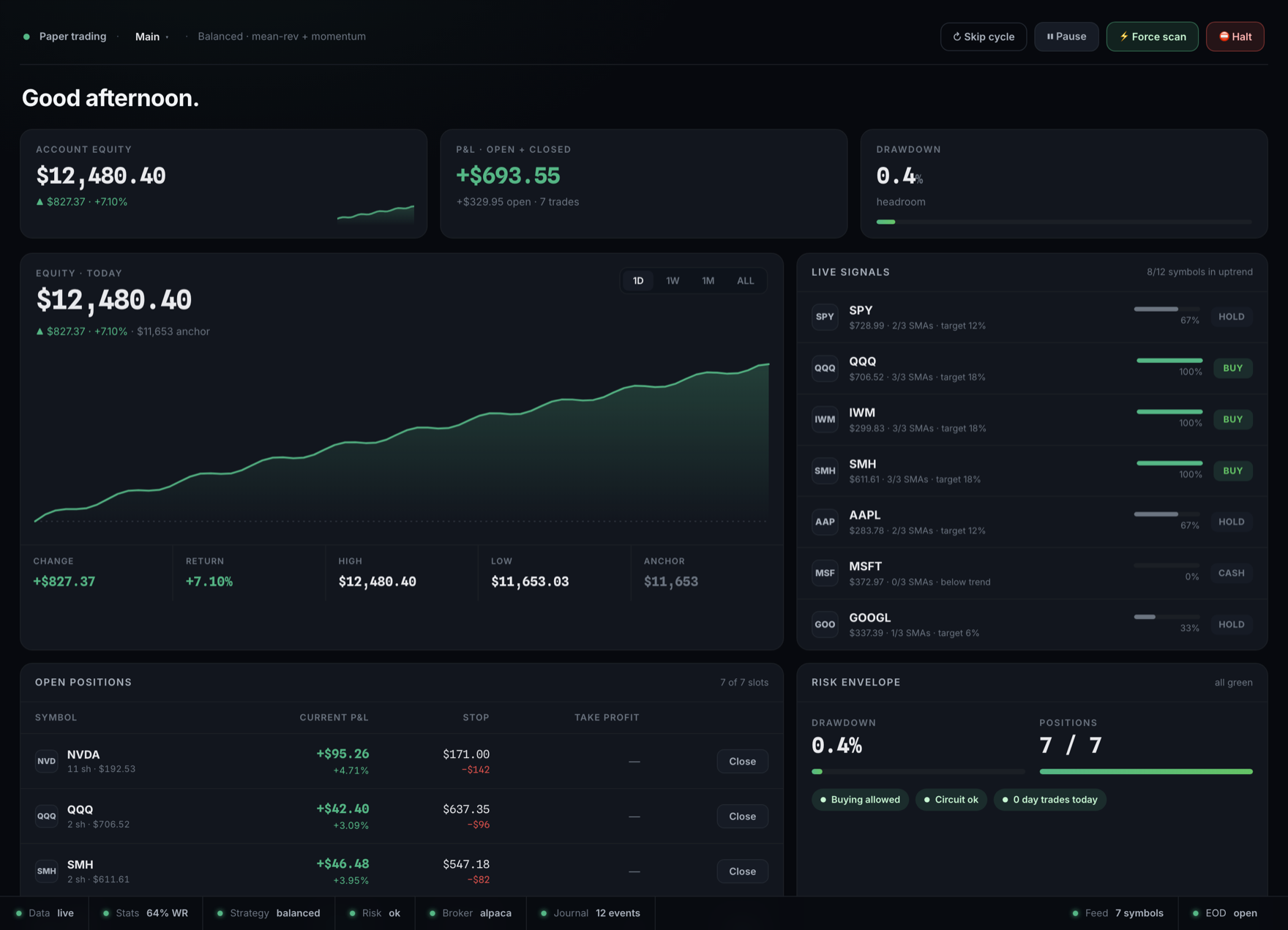Click the Broker alpaca status entry

[x=470, y=913]
